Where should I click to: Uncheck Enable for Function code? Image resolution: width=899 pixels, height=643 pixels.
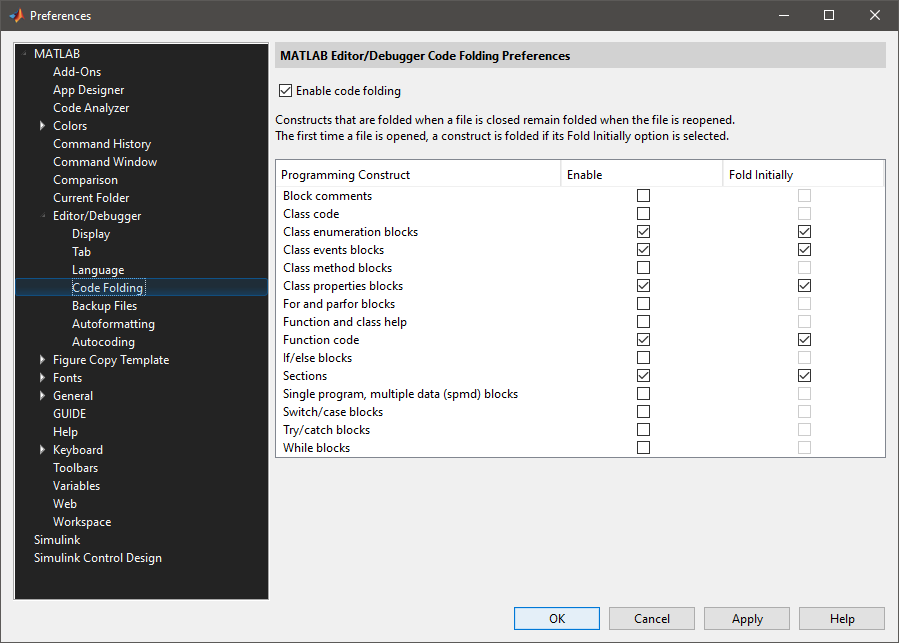(x=643, y=340)
